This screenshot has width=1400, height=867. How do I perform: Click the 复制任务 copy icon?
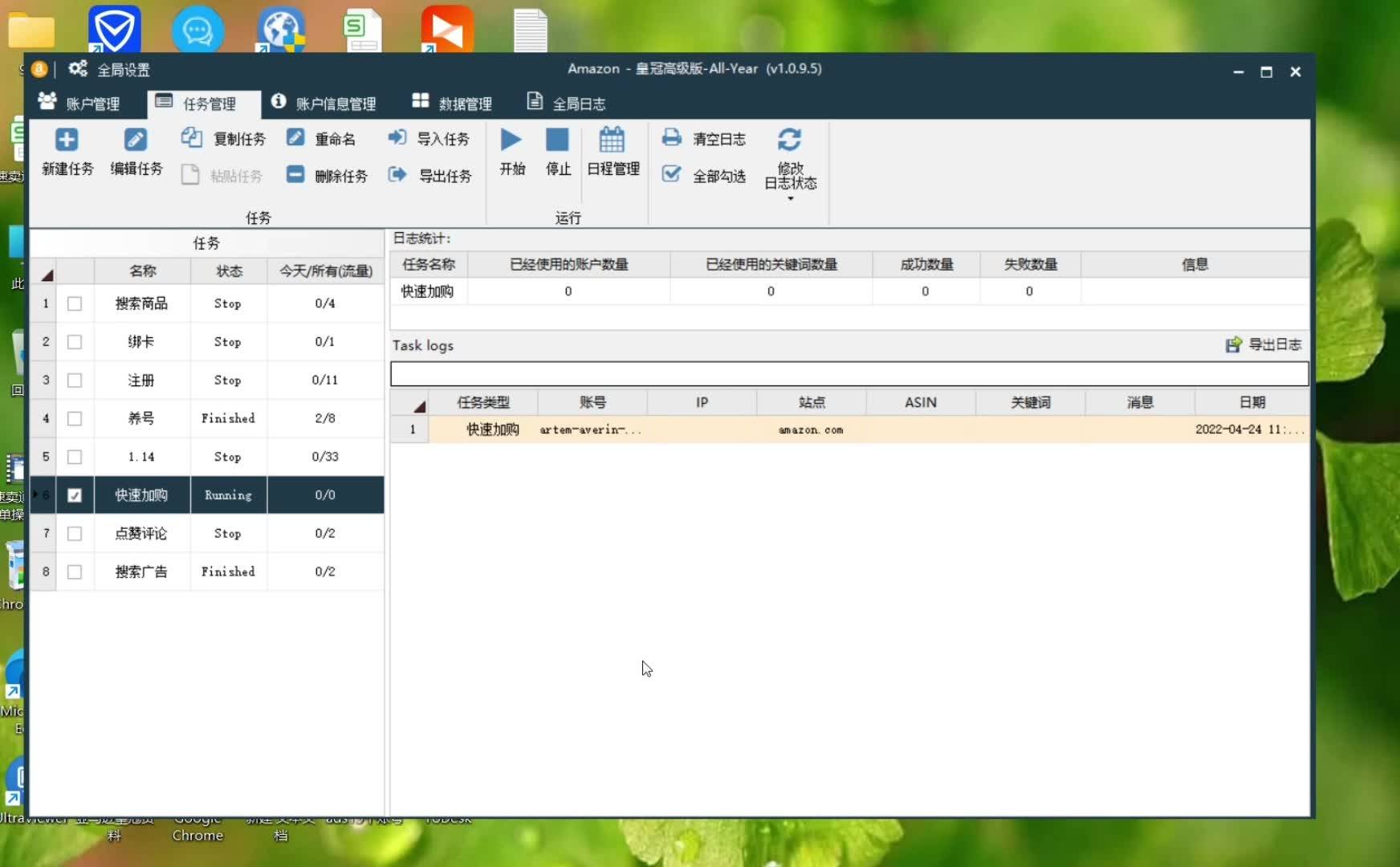point(191,138)
